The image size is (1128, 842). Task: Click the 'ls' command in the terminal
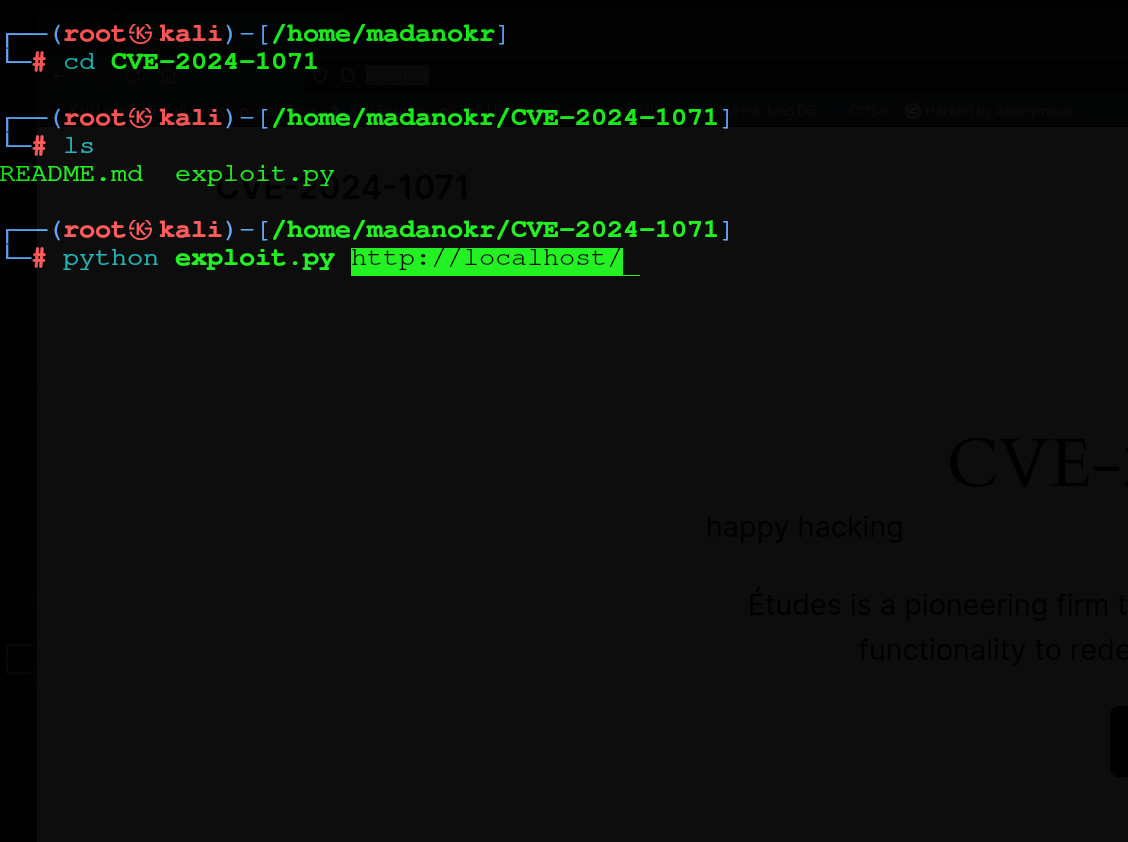click(79, 146)
